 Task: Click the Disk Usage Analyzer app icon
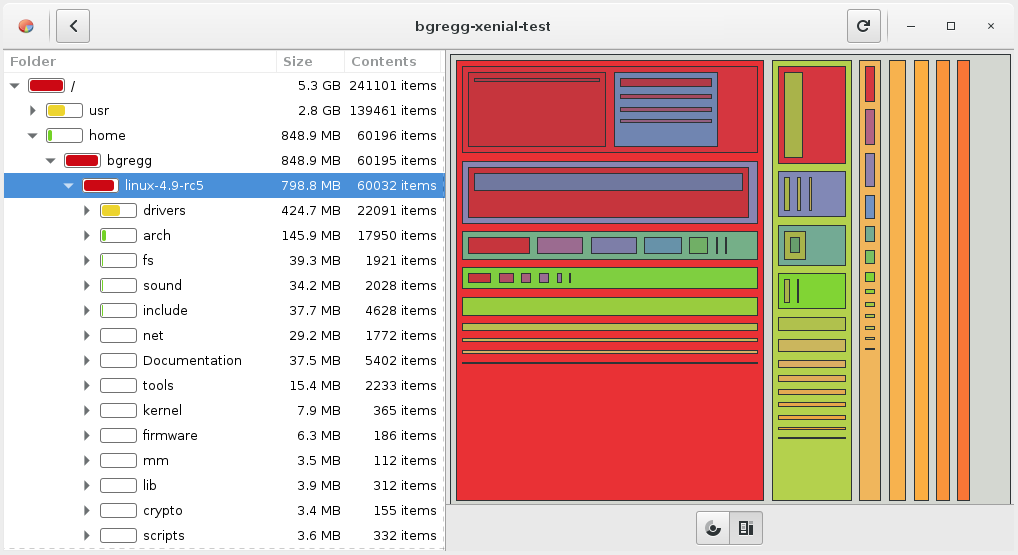[27, 26]
